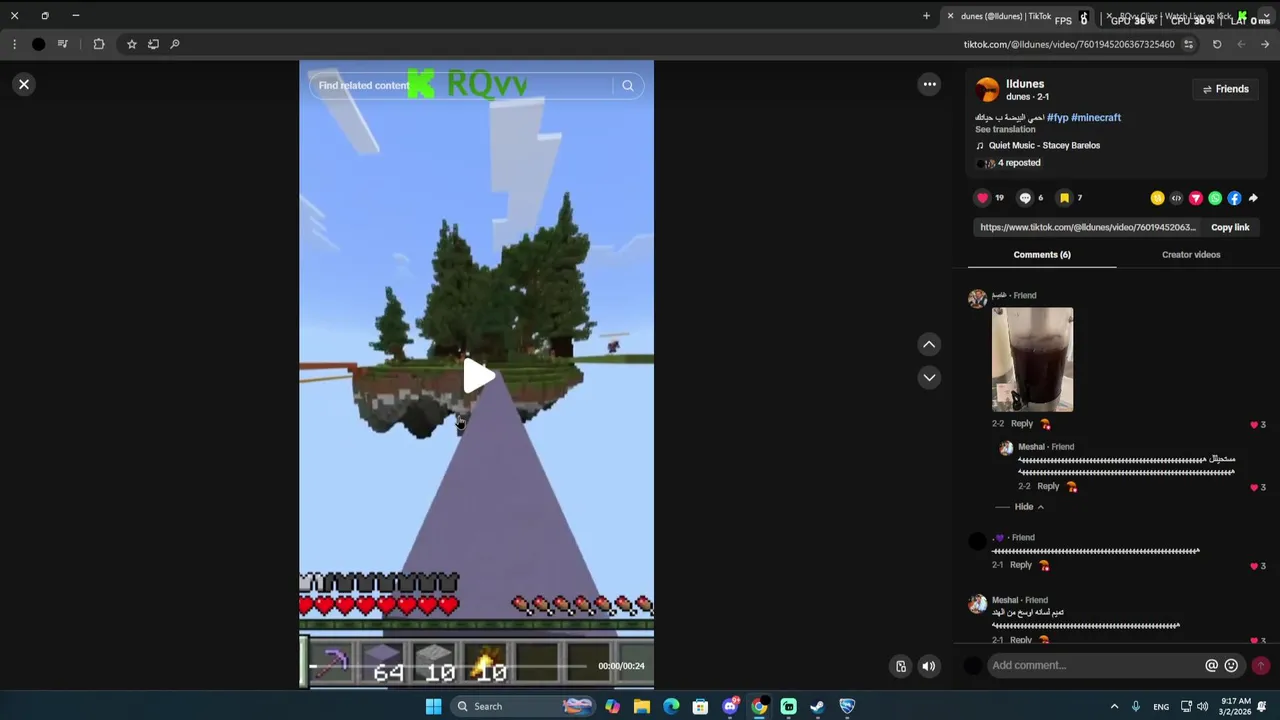View site information icon beside URL
The width and height of the screenshot is (1280, 720).
pos(1188,44)
